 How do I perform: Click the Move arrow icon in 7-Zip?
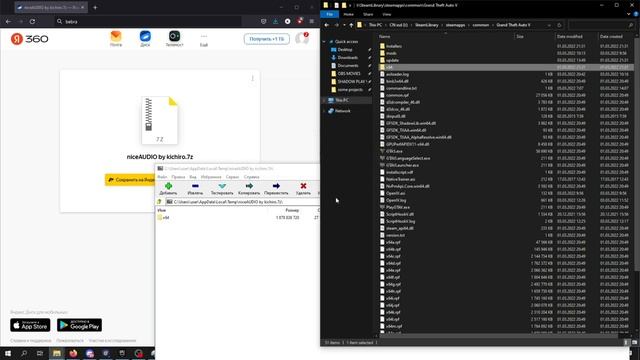pos(276,186)
